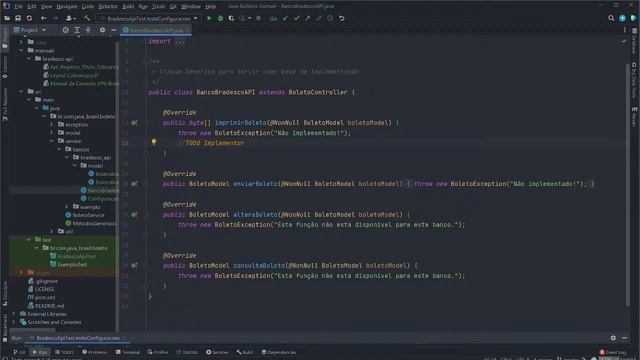Push commits with the green Git arrow
The height and width of the screenshot is (360, 640).
(308, 18)
